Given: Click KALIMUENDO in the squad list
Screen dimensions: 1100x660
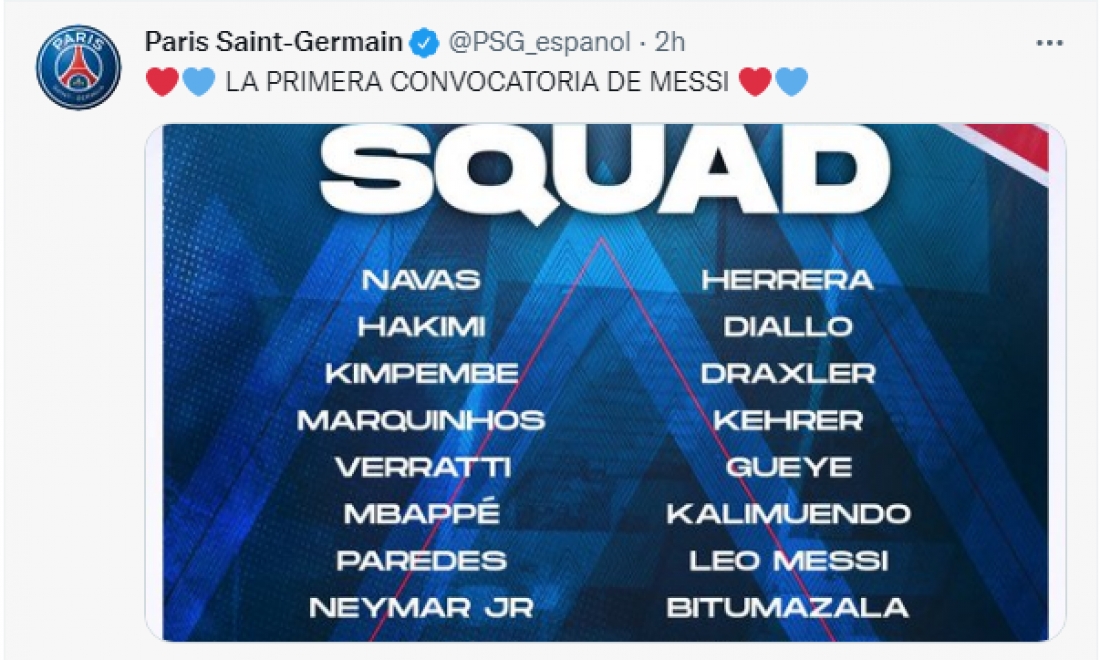Looking at the screenshot, I should (789, 514).
